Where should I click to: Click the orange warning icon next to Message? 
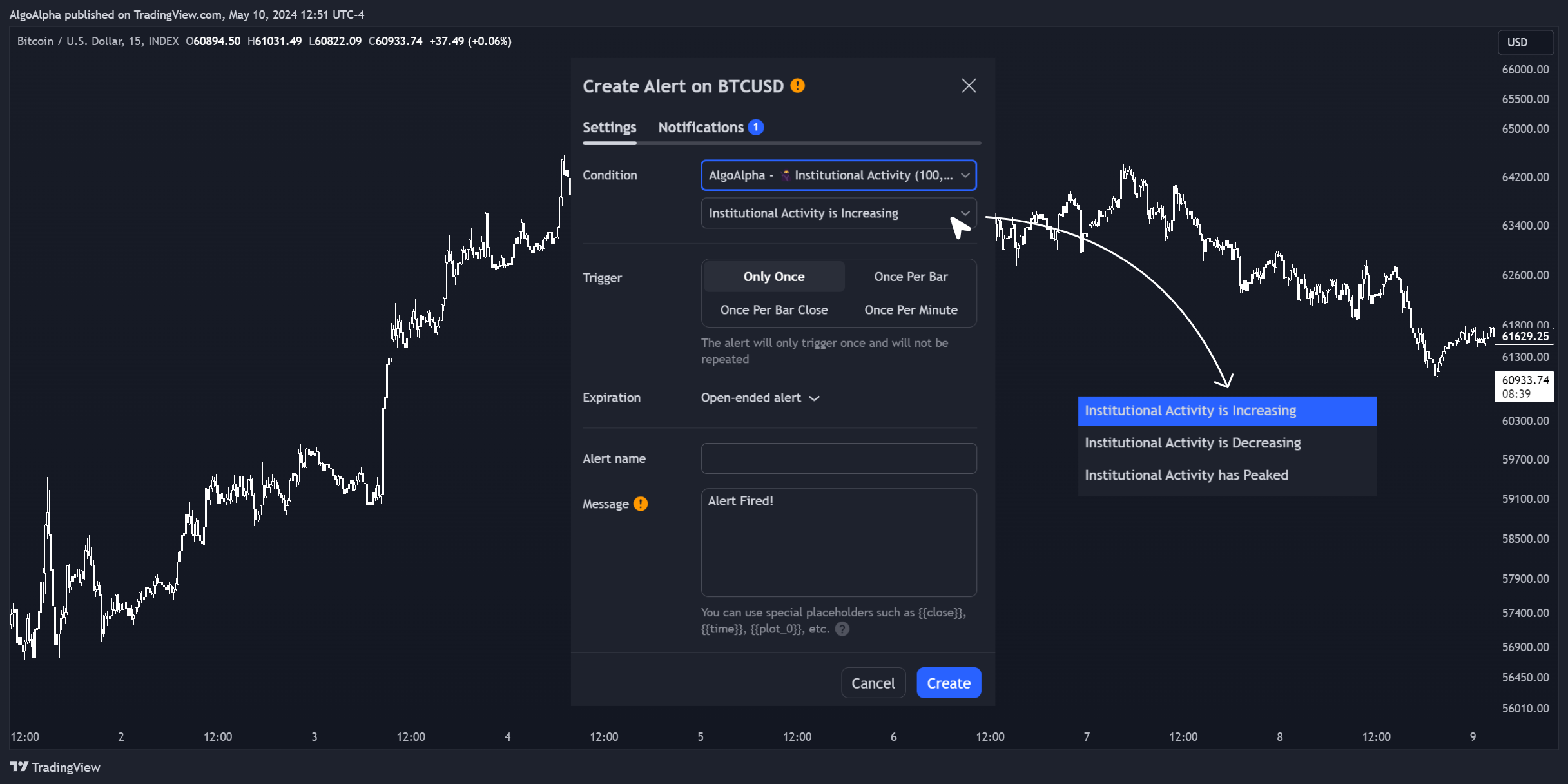[640, 504]
